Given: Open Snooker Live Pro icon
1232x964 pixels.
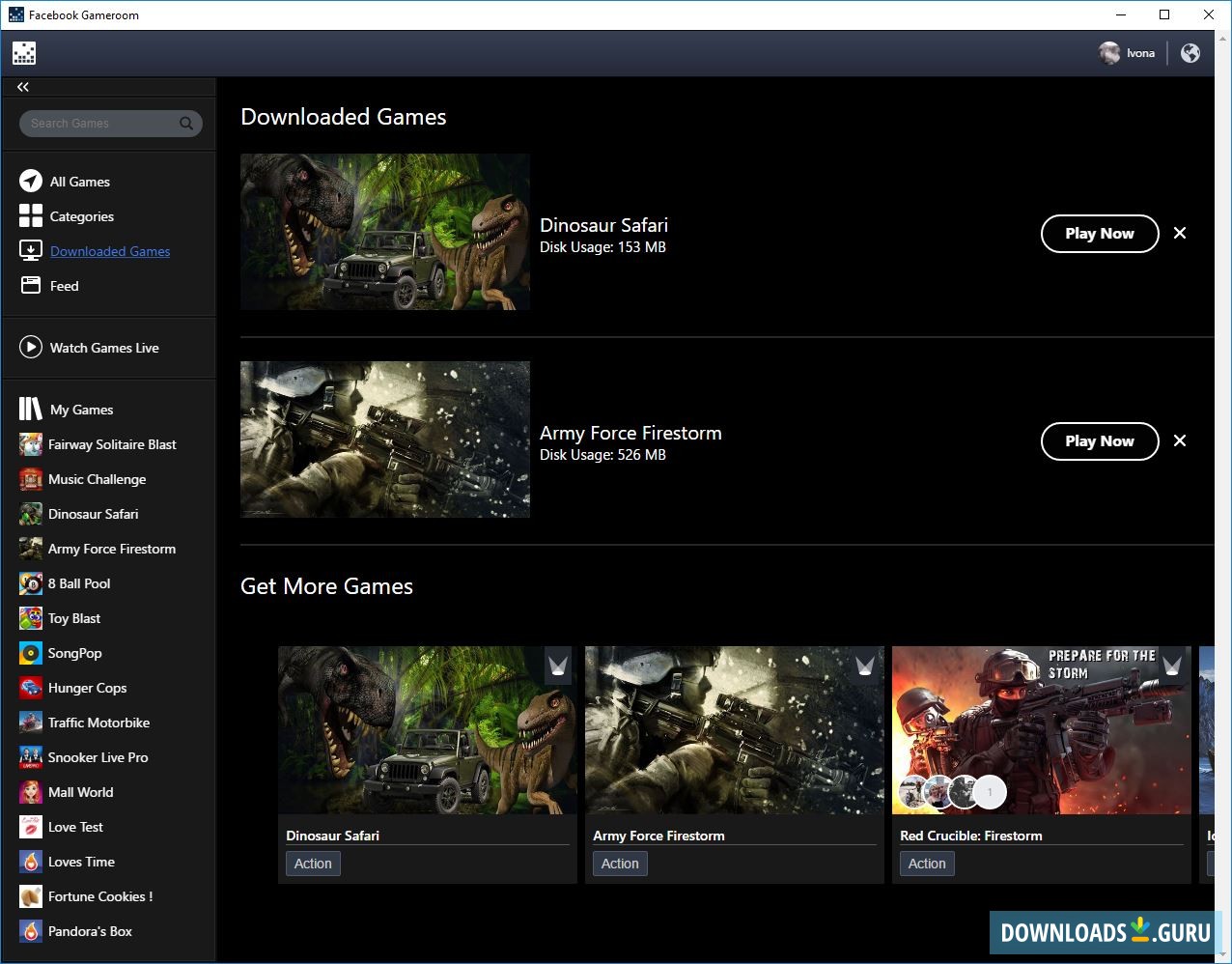Looking at the screenshot, I should click(x=31, y=757).
